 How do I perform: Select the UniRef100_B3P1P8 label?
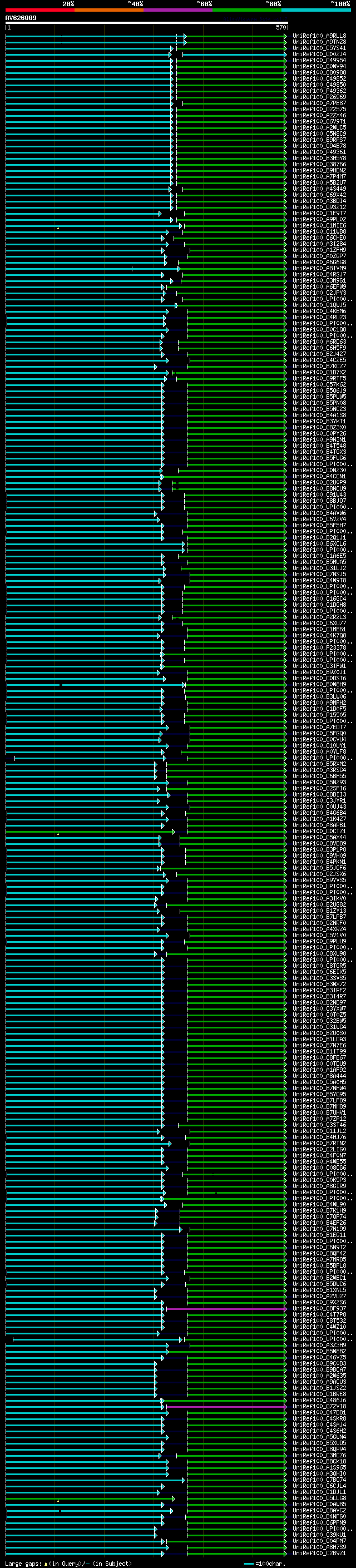319,850
